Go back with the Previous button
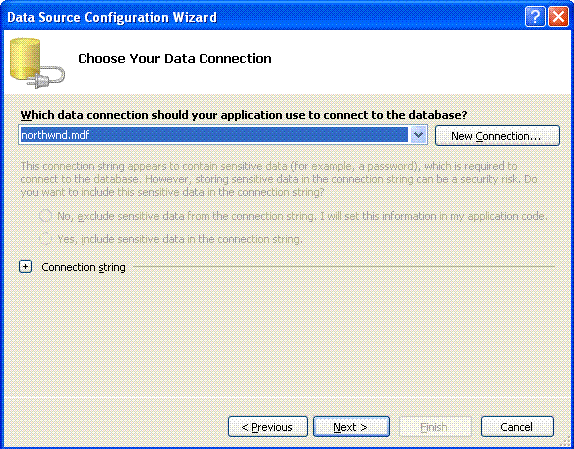 coord(268,427)
